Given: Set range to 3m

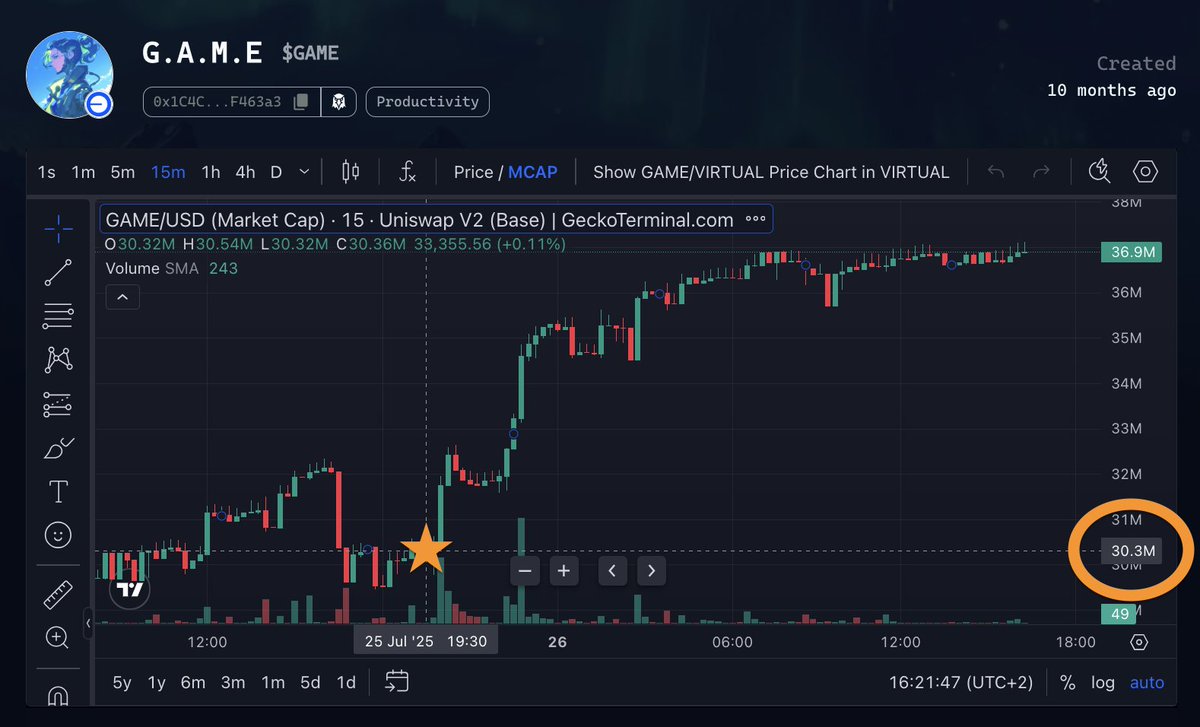Looking at the screenshot, I should [x=233, y=682].
